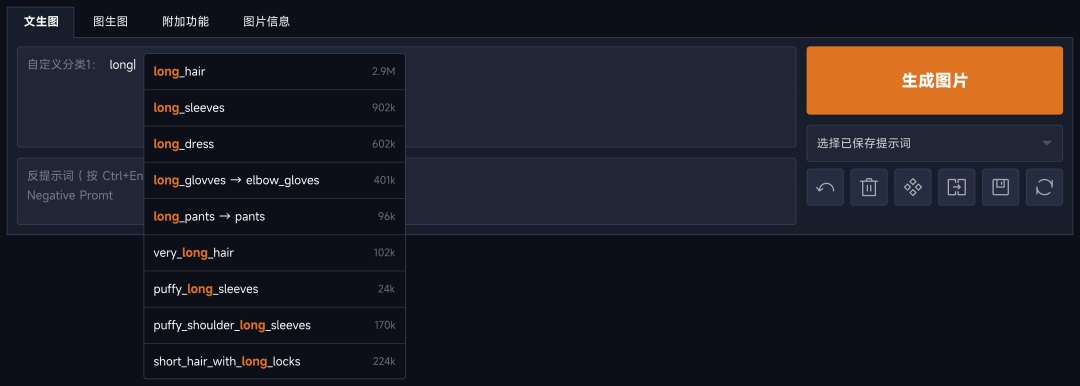Select the long_glovves → elbow_gloves suggestion

point(274,180)
